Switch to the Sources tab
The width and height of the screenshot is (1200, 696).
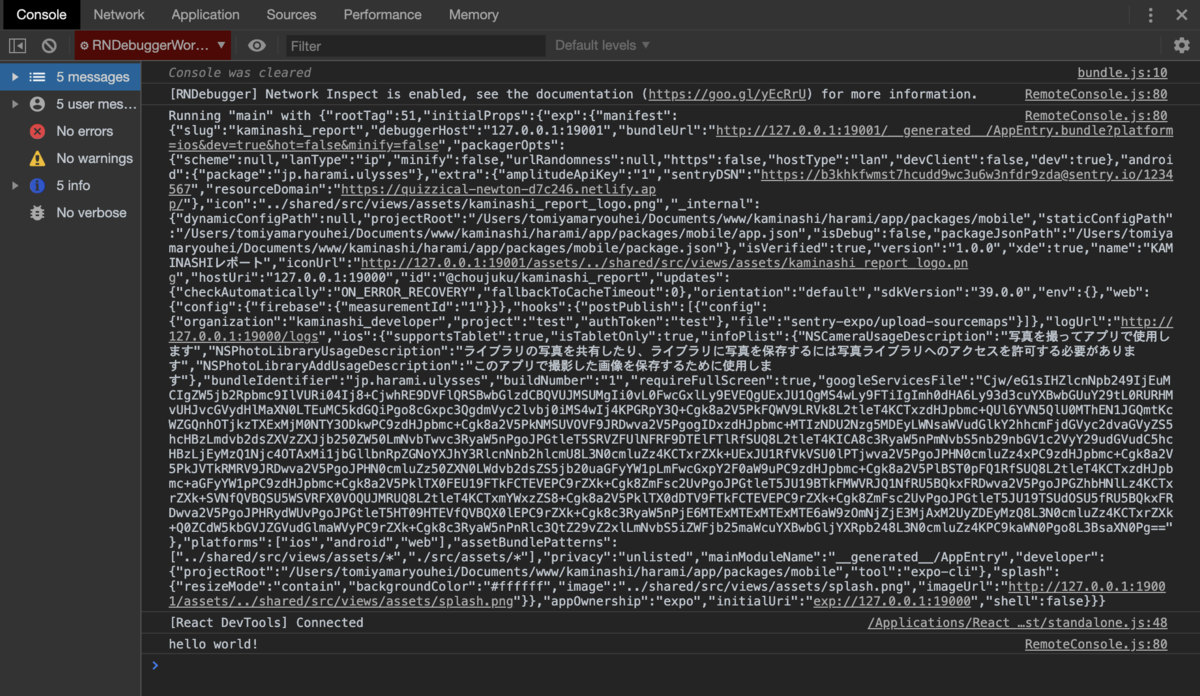coord(291,15)
